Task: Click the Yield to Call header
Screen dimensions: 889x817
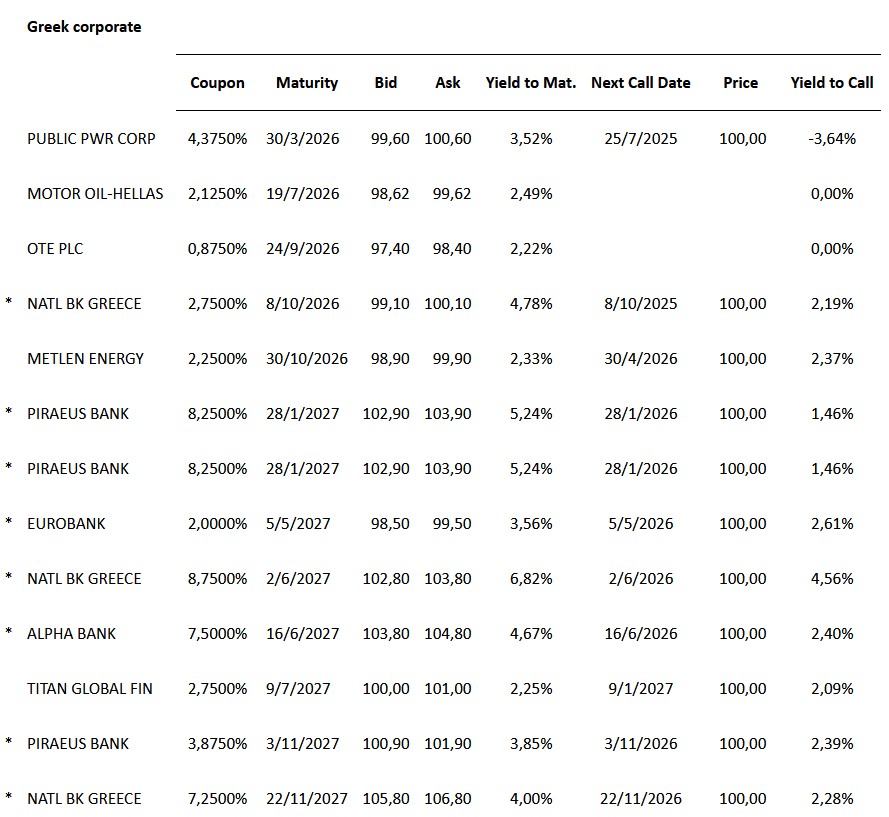Action: 832,83
